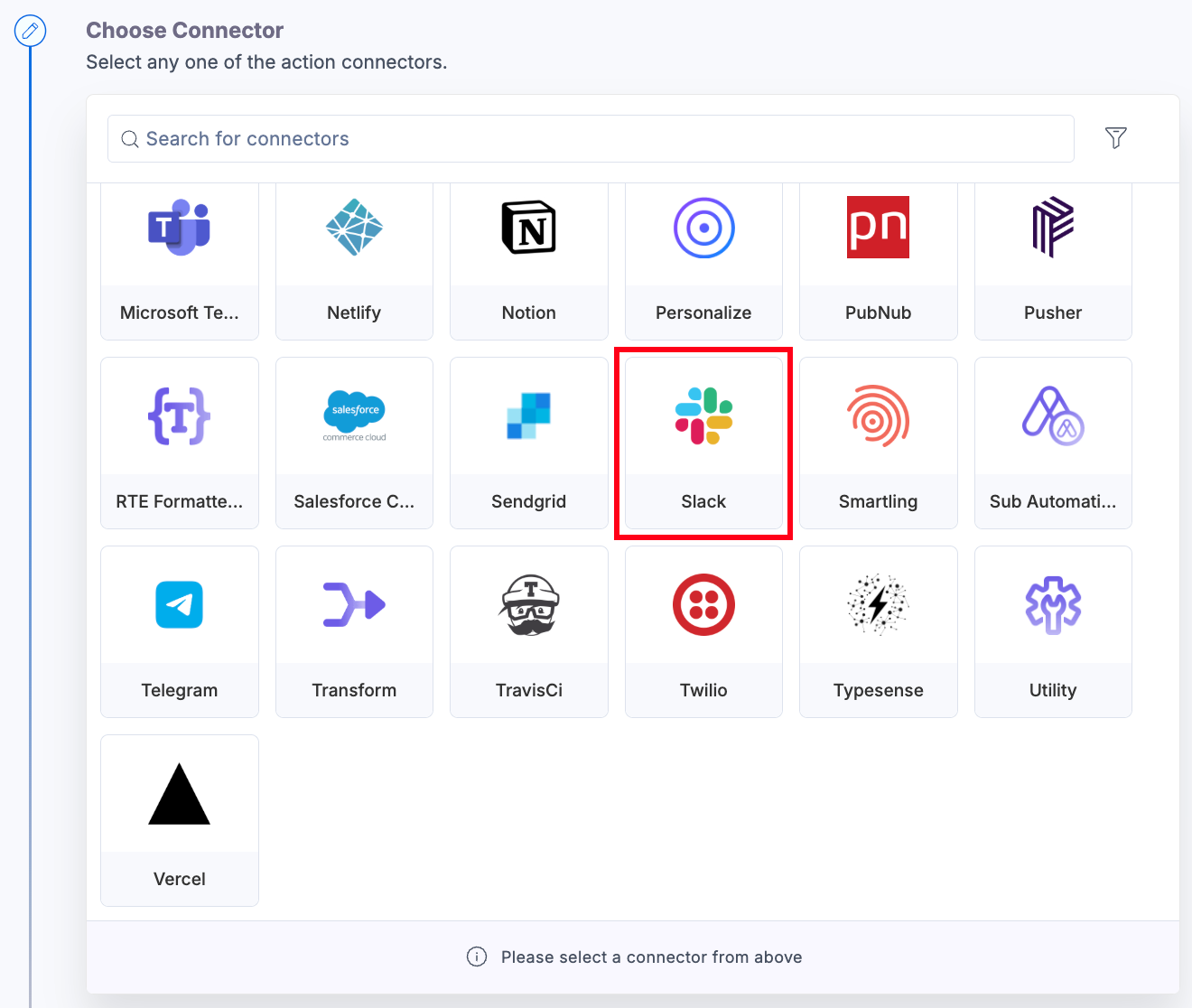Select the TravisCi connector icon
This screenshot has height=1008, width=1192.
point(528,604)
